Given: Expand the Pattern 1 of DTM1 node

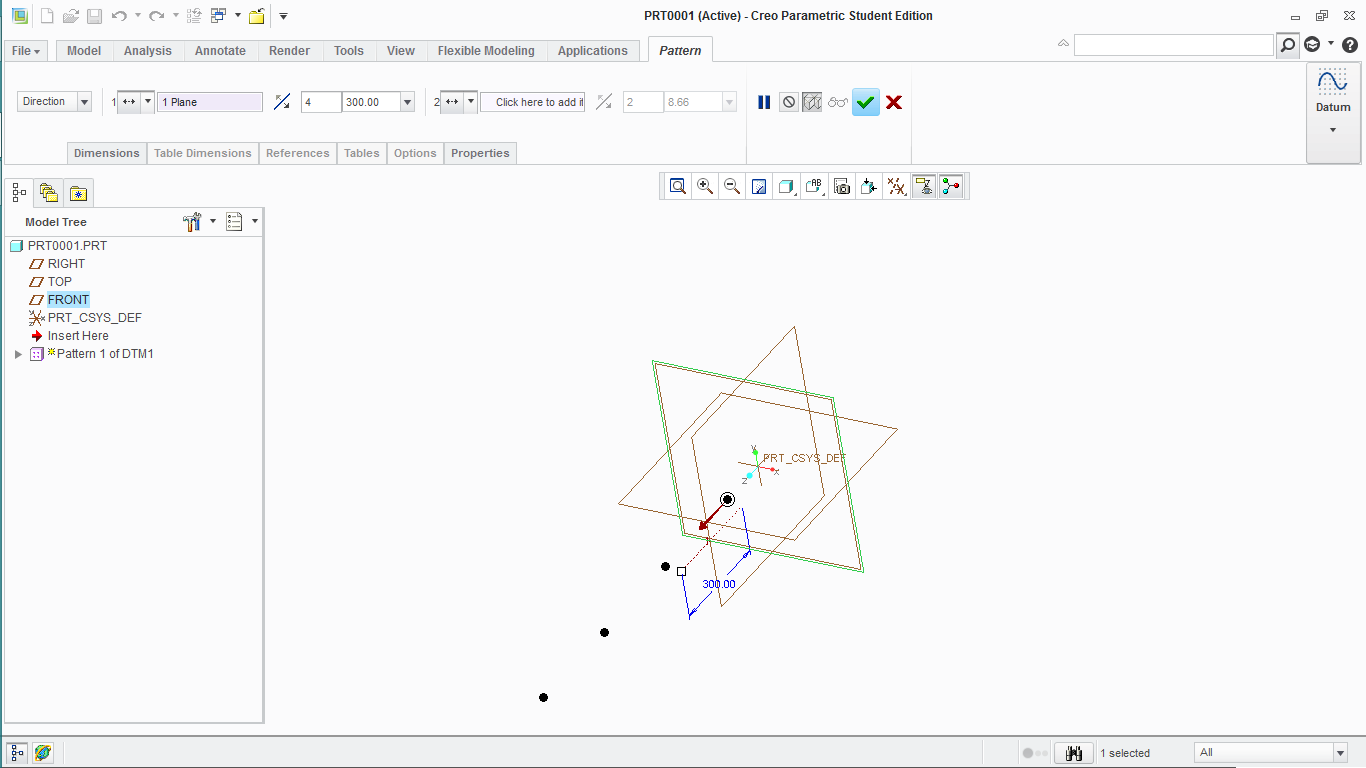Looking at the screenshot, I should pyautogui.click(x=18, y=354).
